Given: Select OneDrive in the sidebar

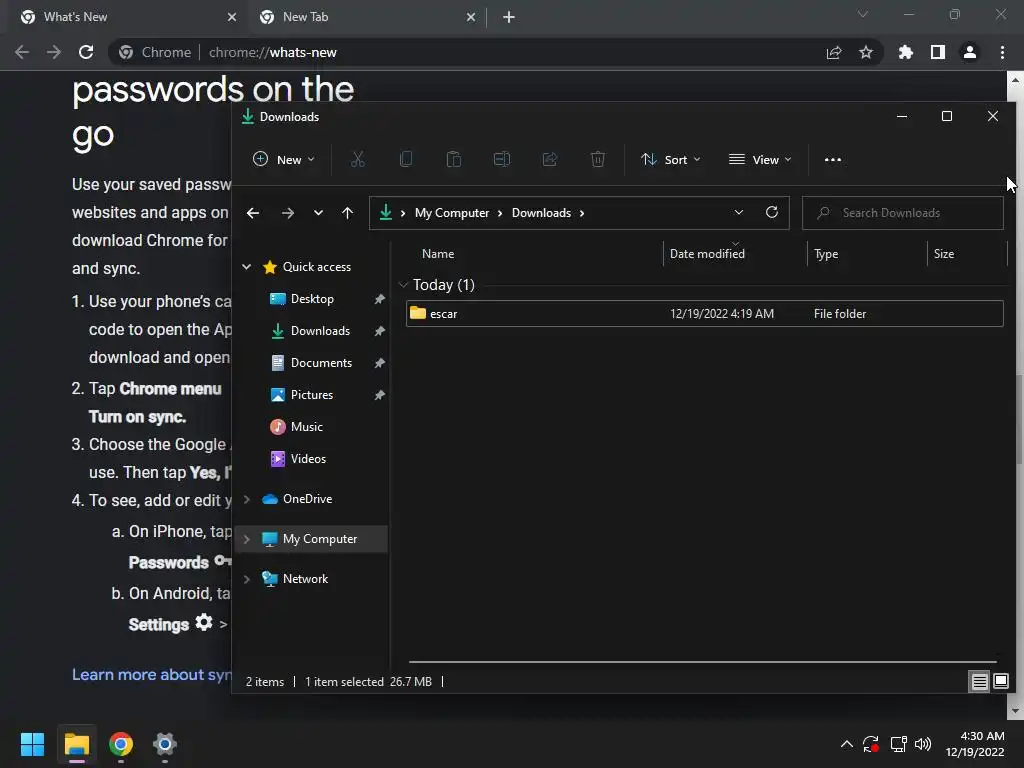Looking at the screenshot, I should [307, 499].
